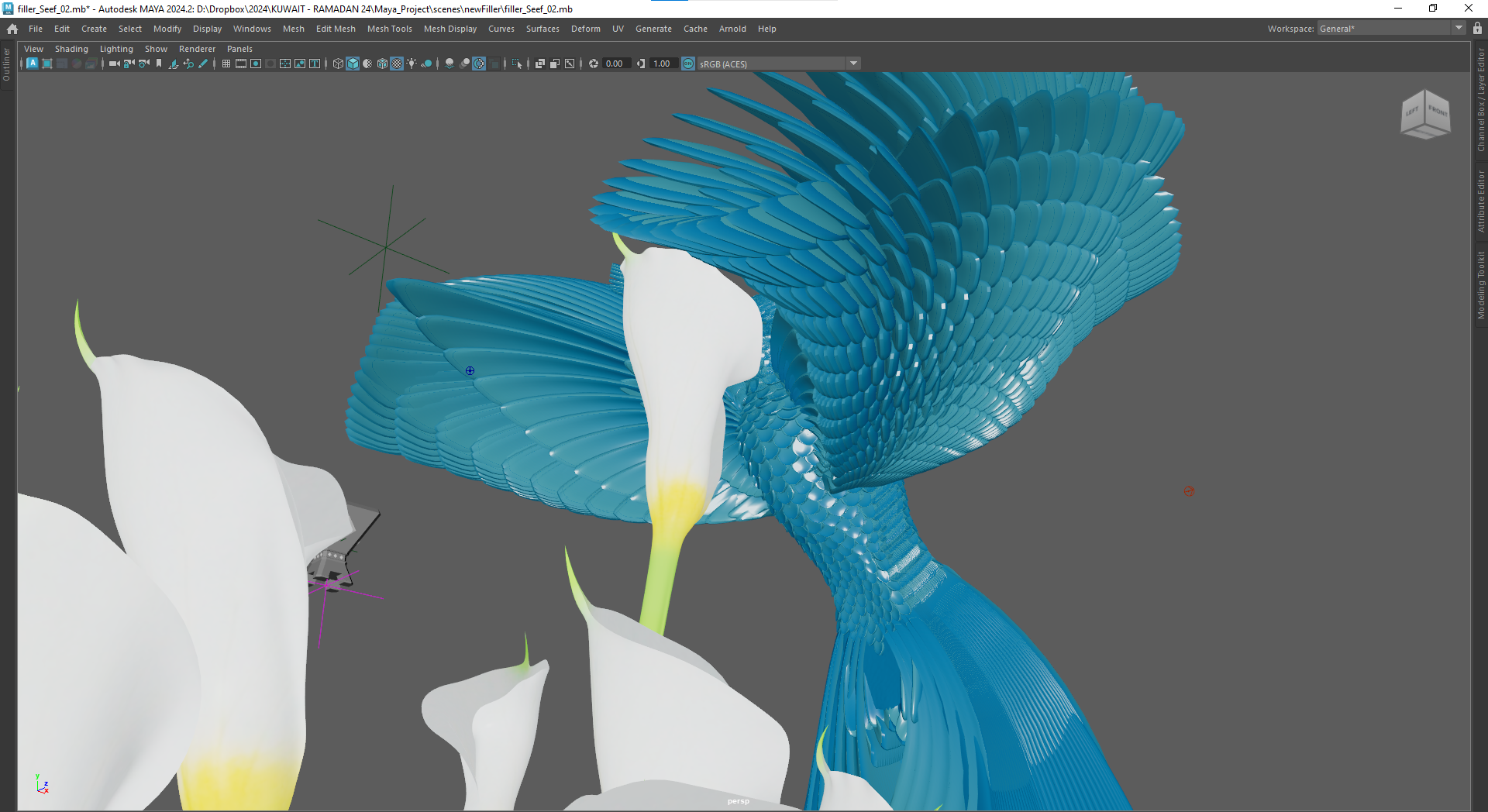1488x812 pixels.
Task: Lock the current camera
Action: pos(129,64)
